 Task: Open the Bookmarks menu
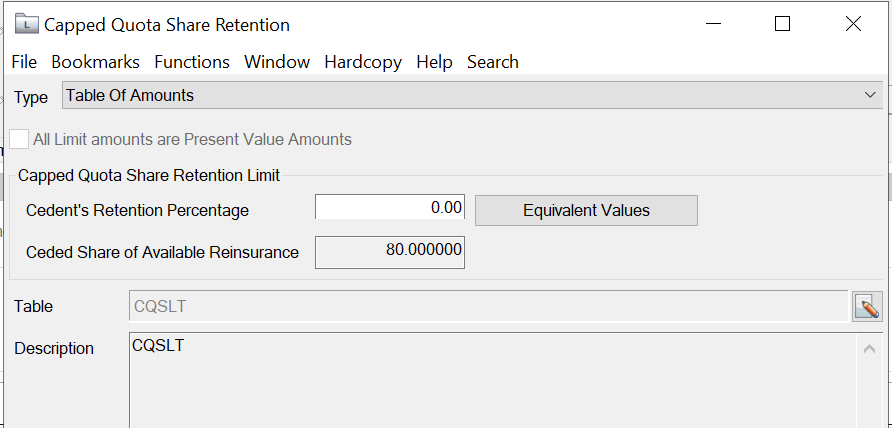(95, 62)
